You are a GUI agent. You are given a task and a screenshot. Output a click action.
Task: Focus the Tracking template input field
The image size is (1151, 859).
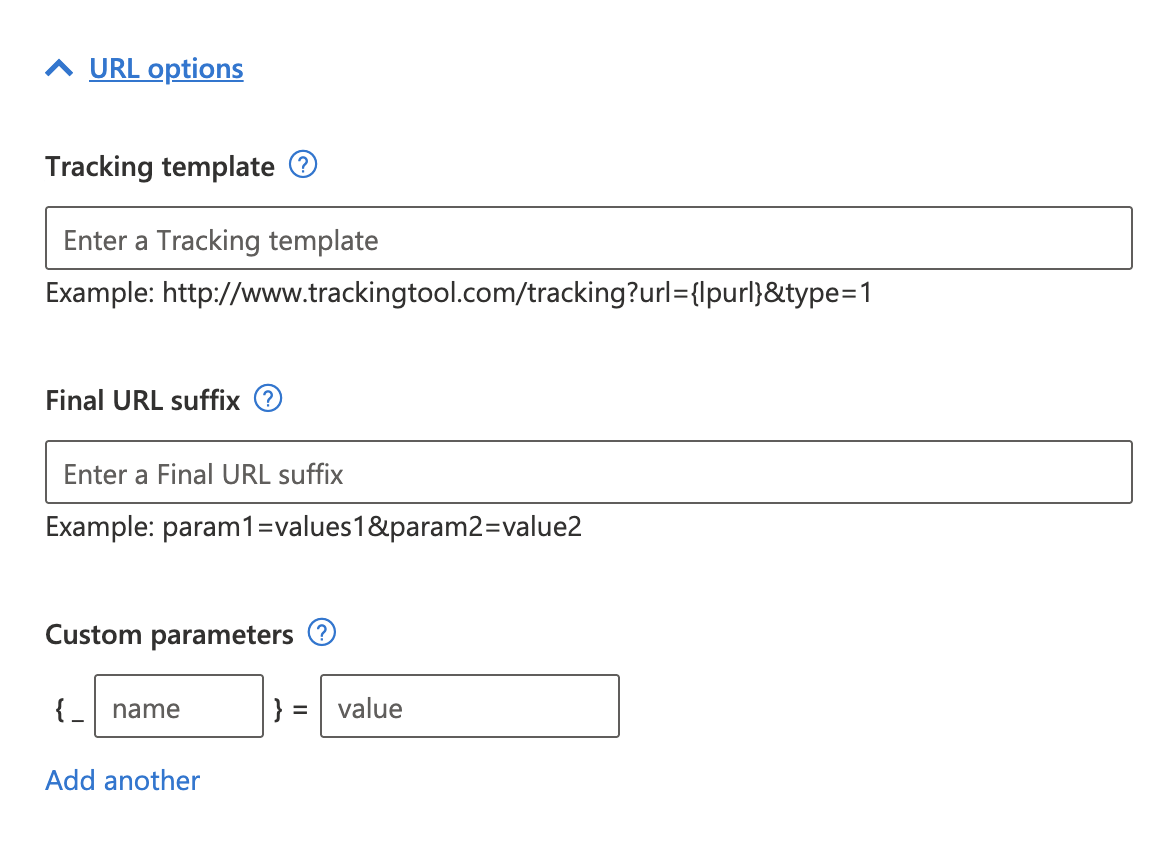(588, 239)
